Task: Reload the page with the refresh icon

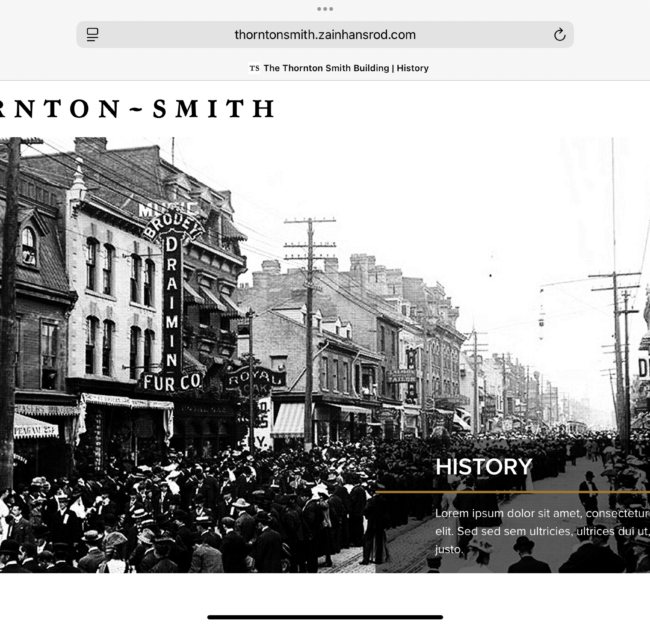Action: pyautogui.click(x=559, y=34)
